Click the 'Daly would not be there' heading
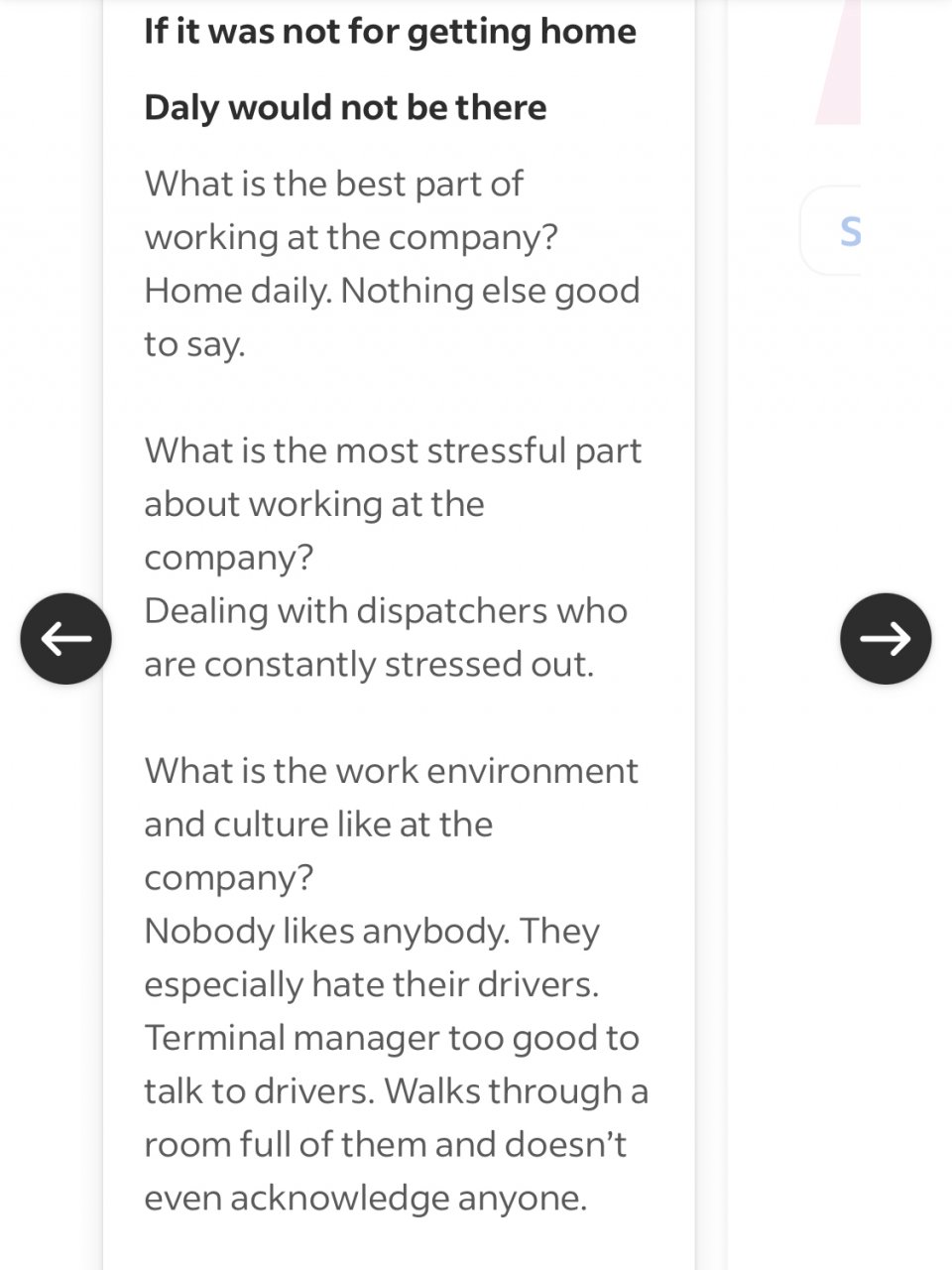The height and width of the screenshot is (1270, 952). click(345, 107)
